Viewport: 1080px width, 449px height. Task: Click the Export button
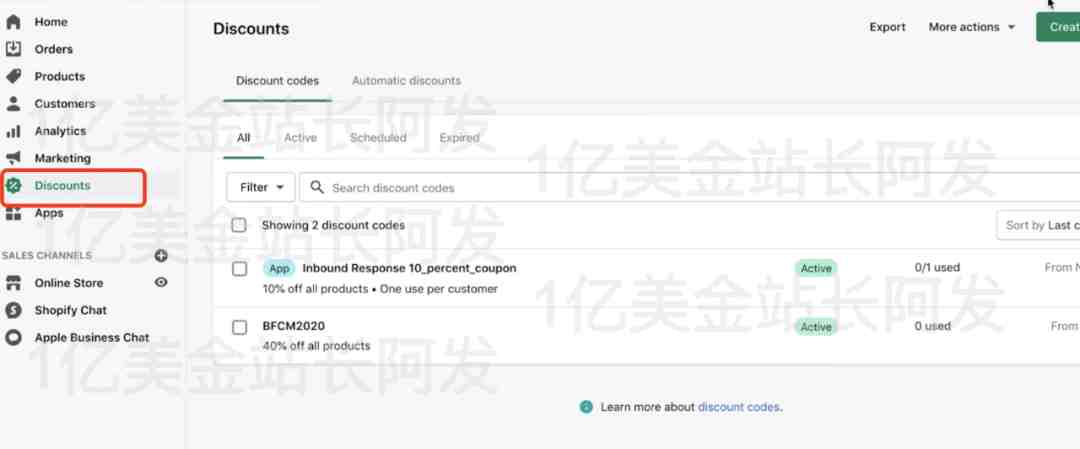[x=887, y=27]
